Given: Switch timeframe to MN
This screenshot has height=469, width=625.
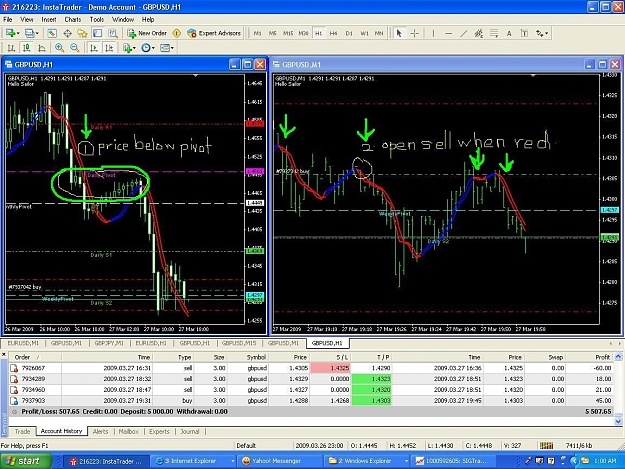Looking at the screenshot, I should [379, 33].
